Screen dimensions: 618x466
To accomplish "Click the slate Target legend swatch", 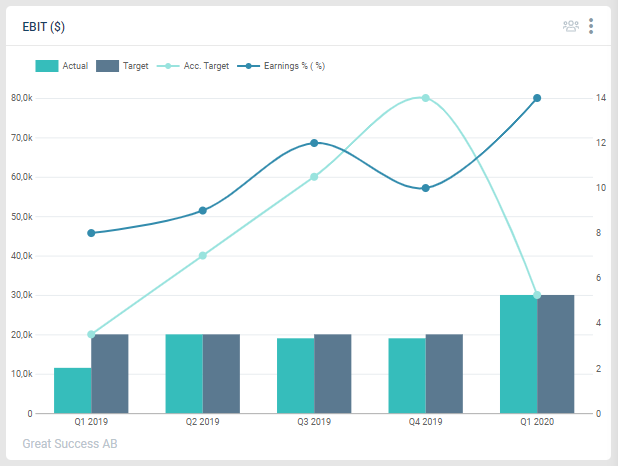I will click(108, 66).
